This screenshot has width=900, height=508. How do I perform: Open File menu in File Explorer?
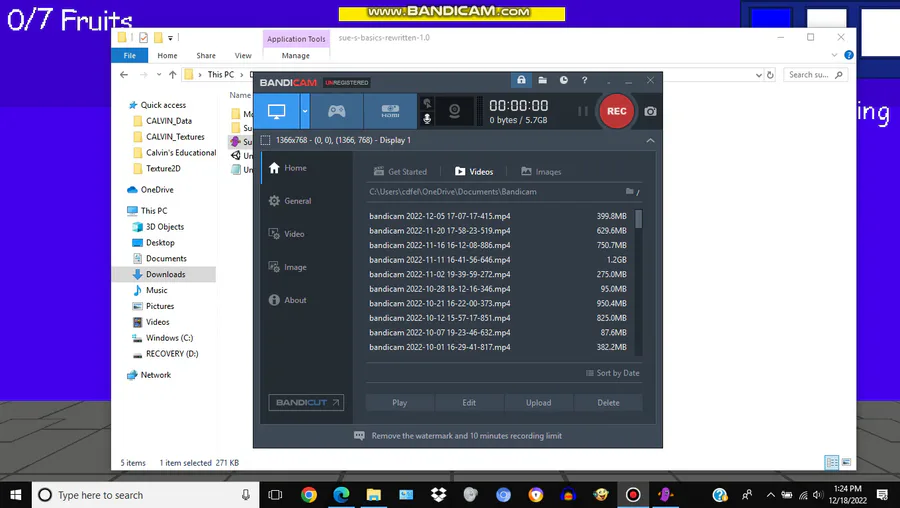click(x=130, y=56)
